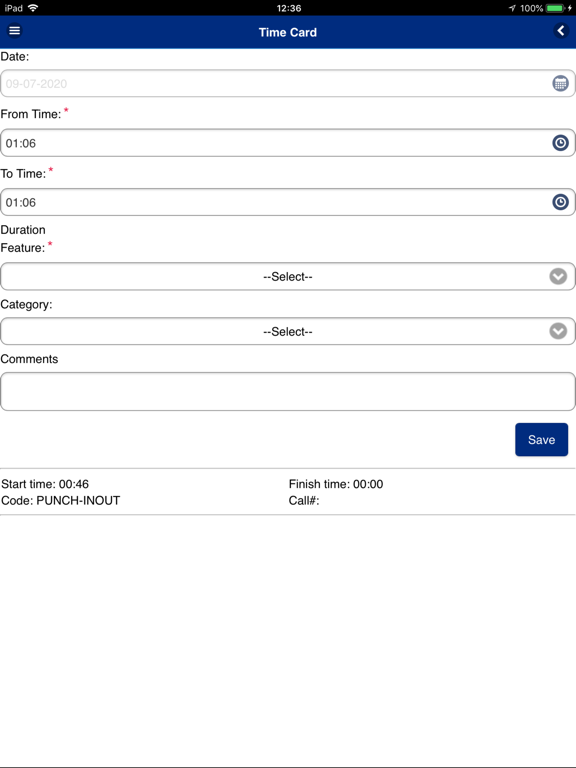
Task: Focus the To Time input field
Action: (288, 202)
